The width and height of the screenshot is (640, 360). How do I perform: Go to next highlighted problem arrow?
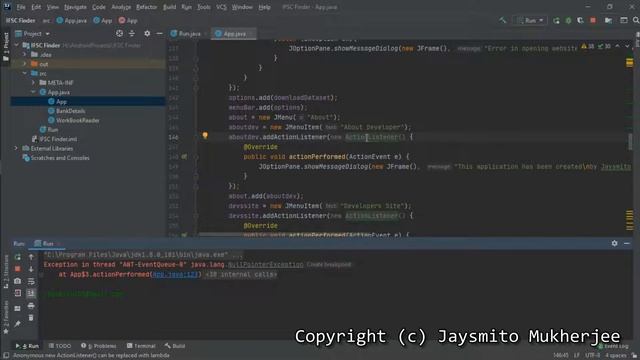coord(627,47)
